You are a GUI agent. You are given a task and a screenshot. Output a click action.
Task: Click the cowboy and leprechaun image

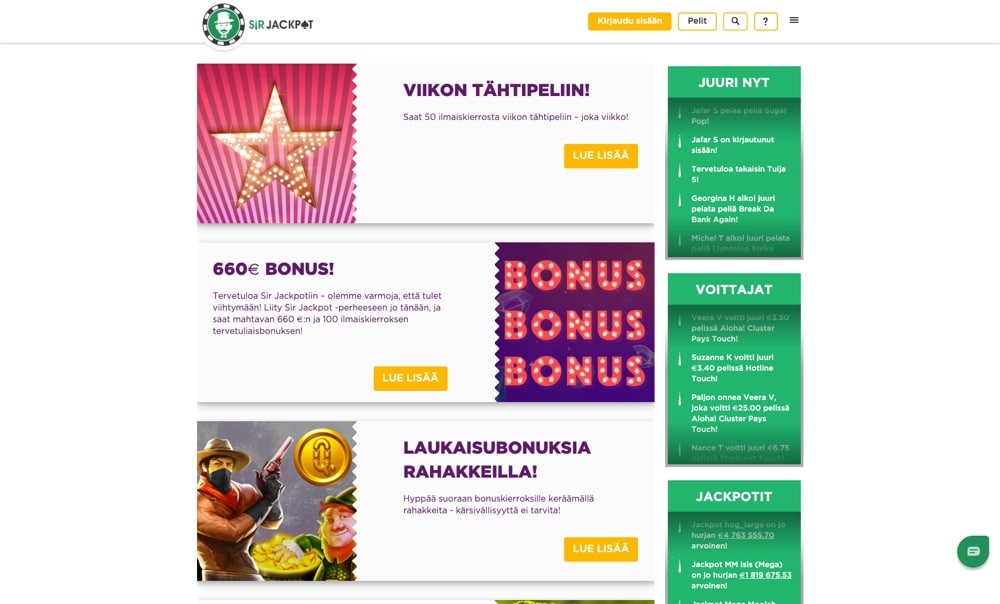tap(277, 501)
